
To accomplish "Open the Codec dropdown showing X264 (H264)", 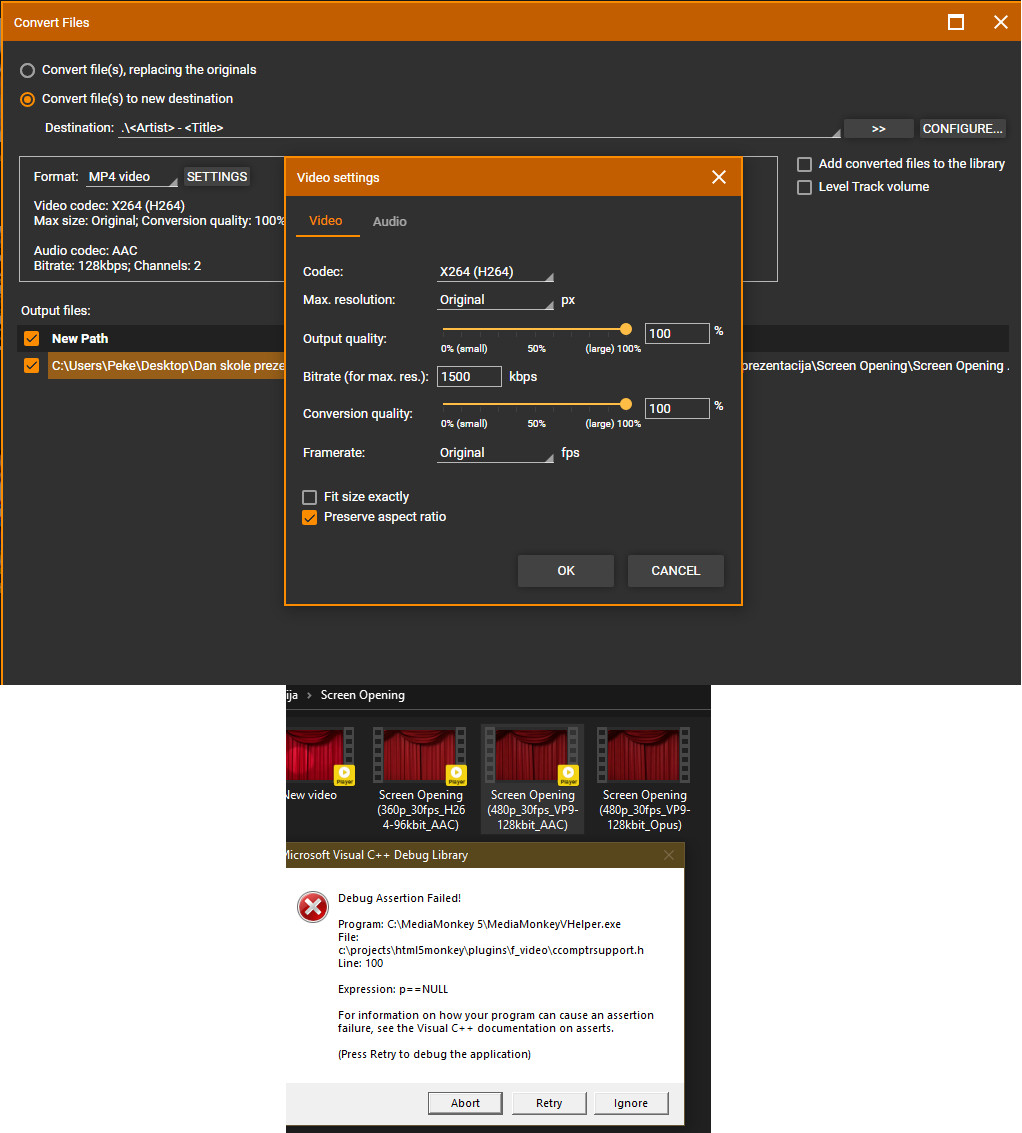I will (495, 272).
